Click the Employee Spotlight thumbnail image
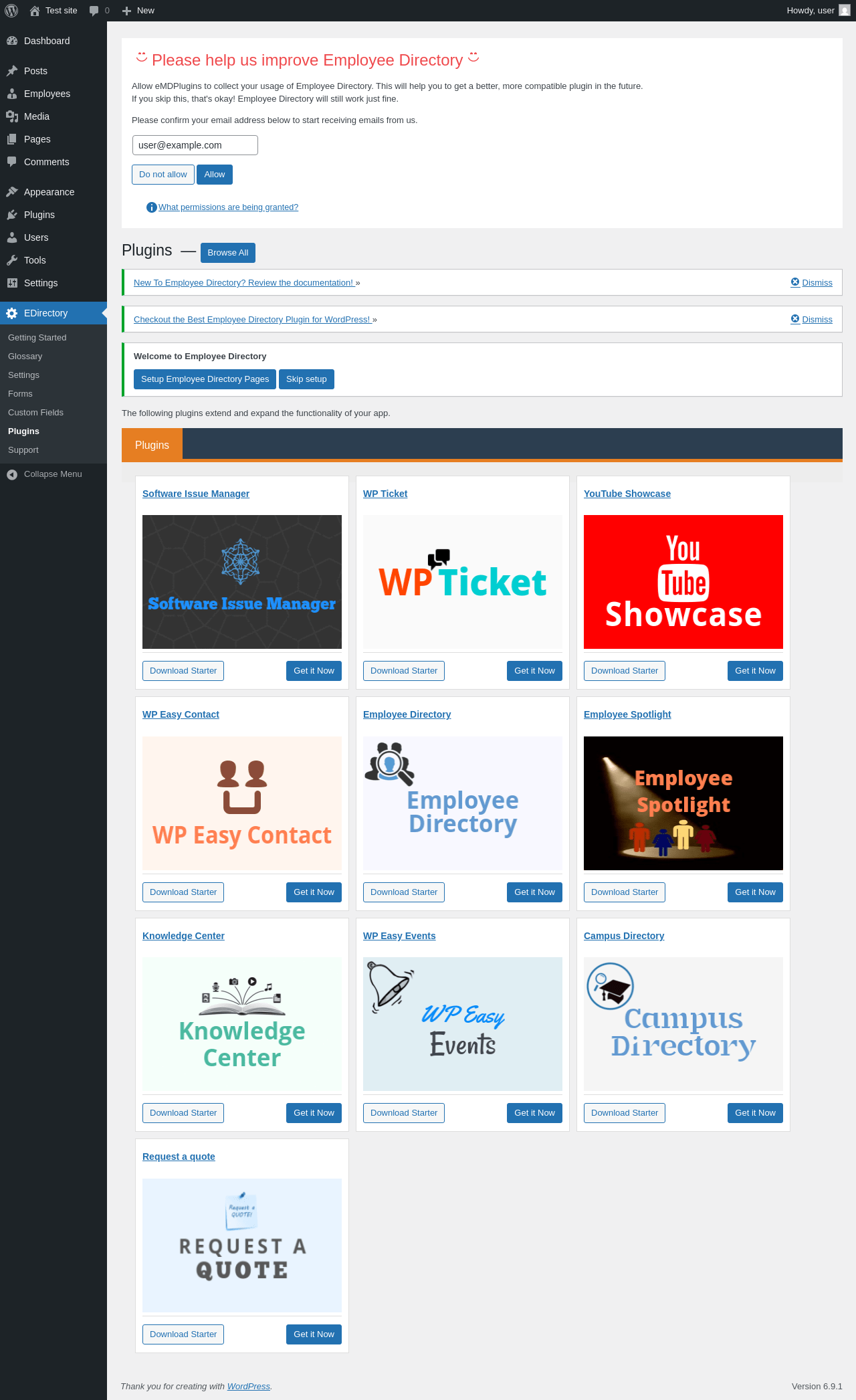This screenshot has height=1400, width=856. click(x=683, y=803)
